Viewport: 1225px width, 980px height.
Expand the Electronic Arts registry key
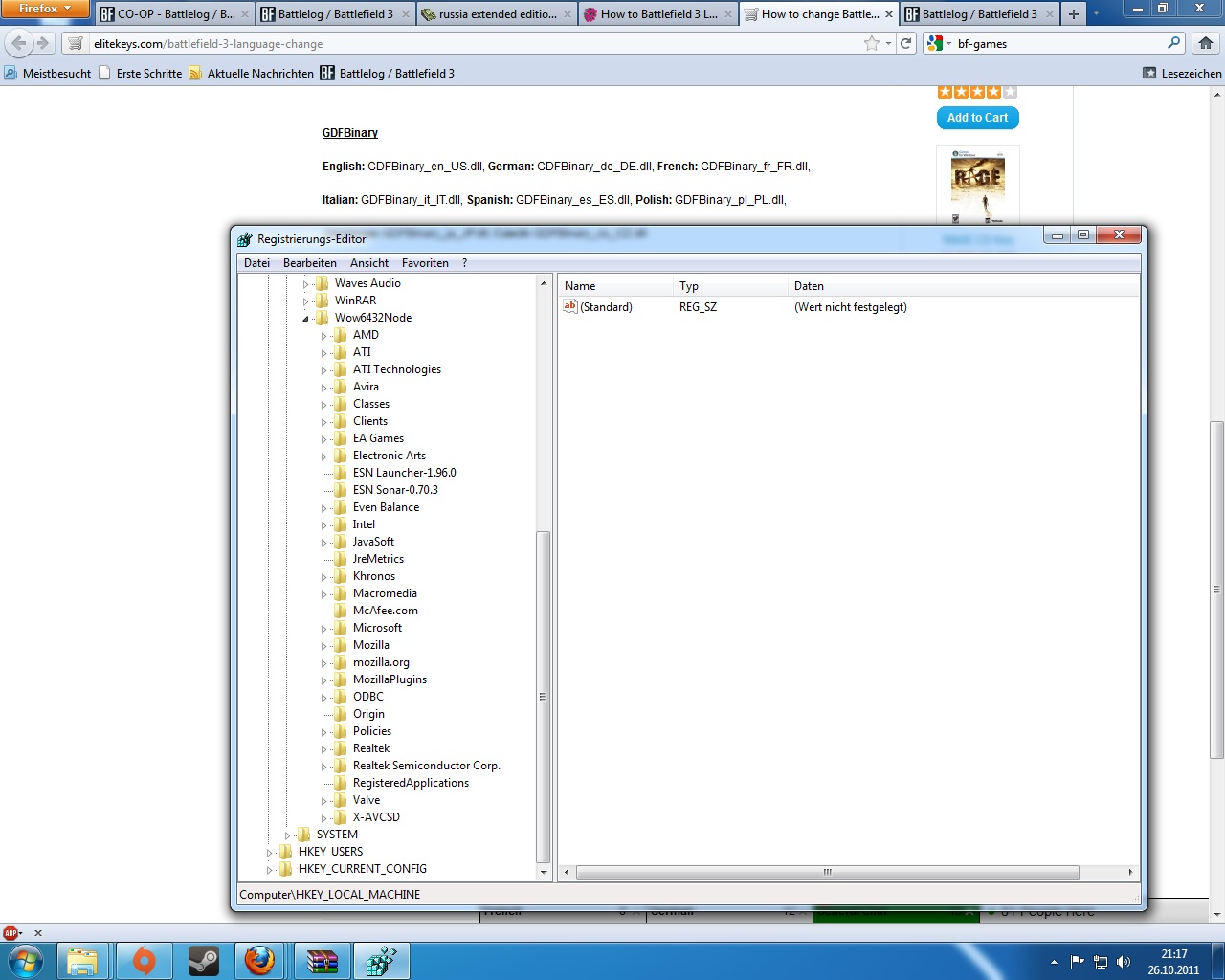(x=324, y=457)
